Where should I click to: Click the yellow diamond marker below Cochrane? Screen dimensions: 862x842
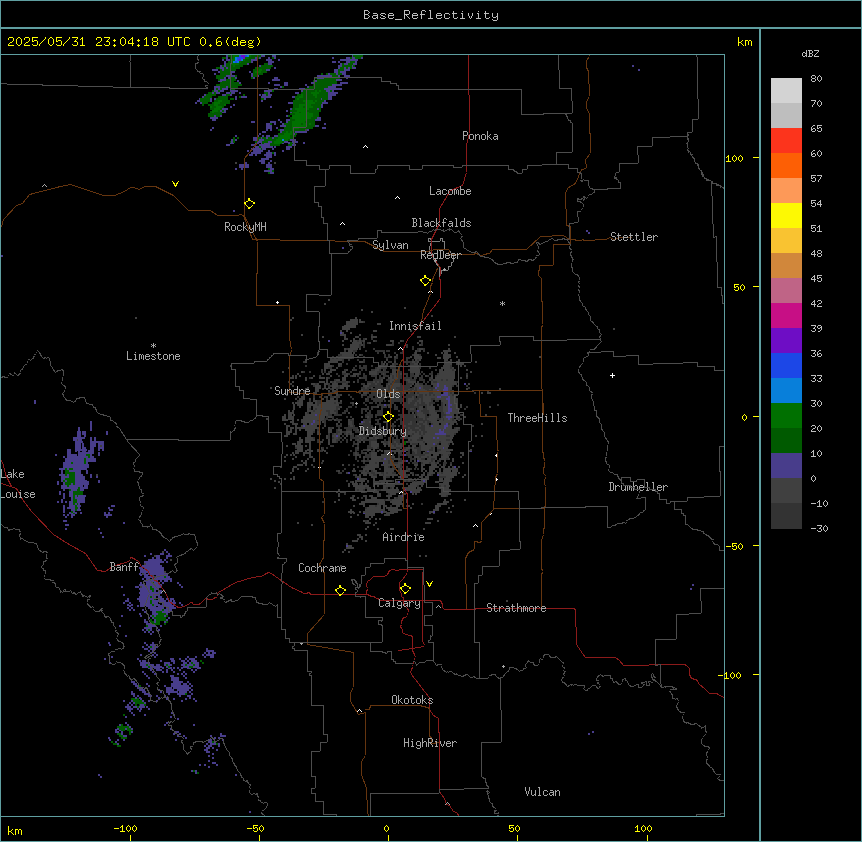pos(340,590)
